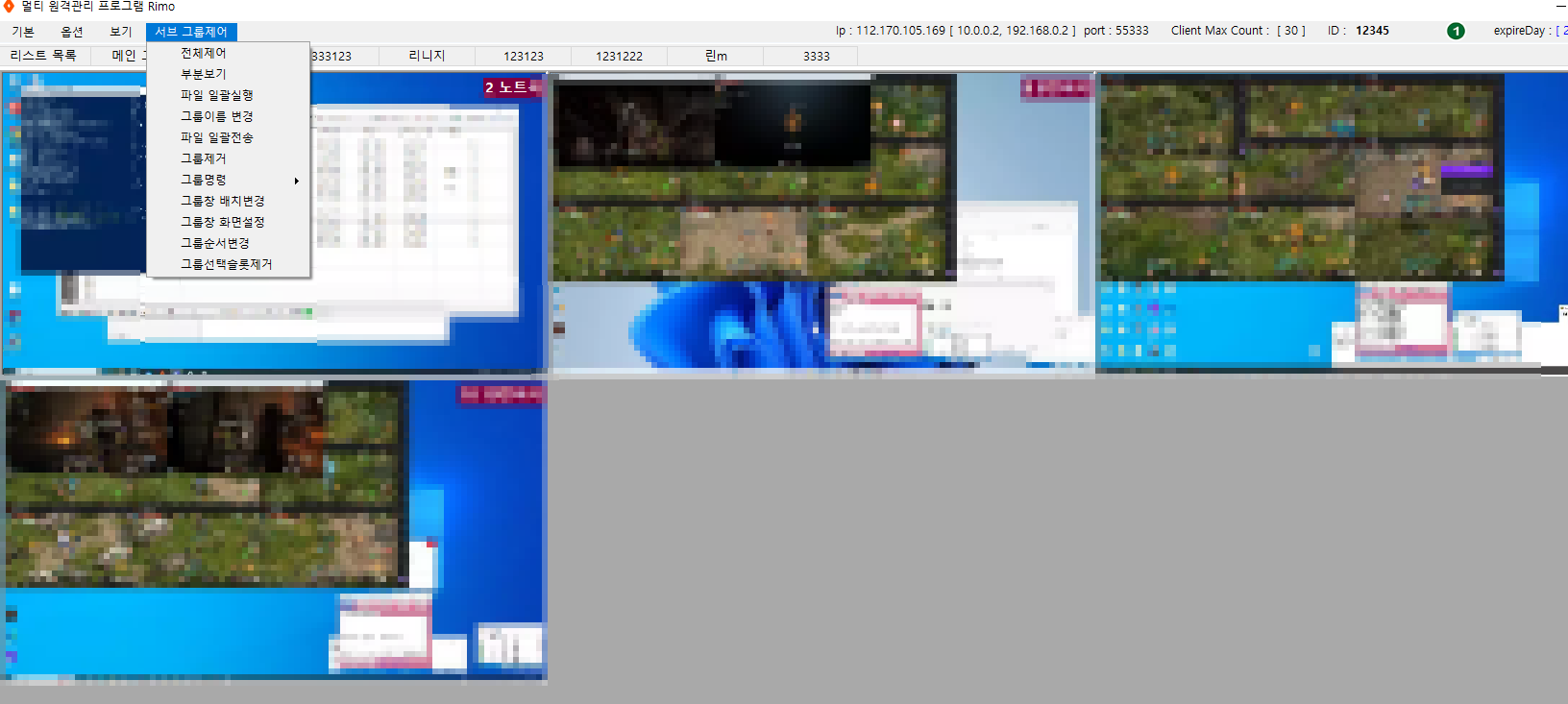The height and width of the screenshot is (704, 1568).
Task: Click 그룹이름 변경 in the menu
Action: click(x=217, y=116)
